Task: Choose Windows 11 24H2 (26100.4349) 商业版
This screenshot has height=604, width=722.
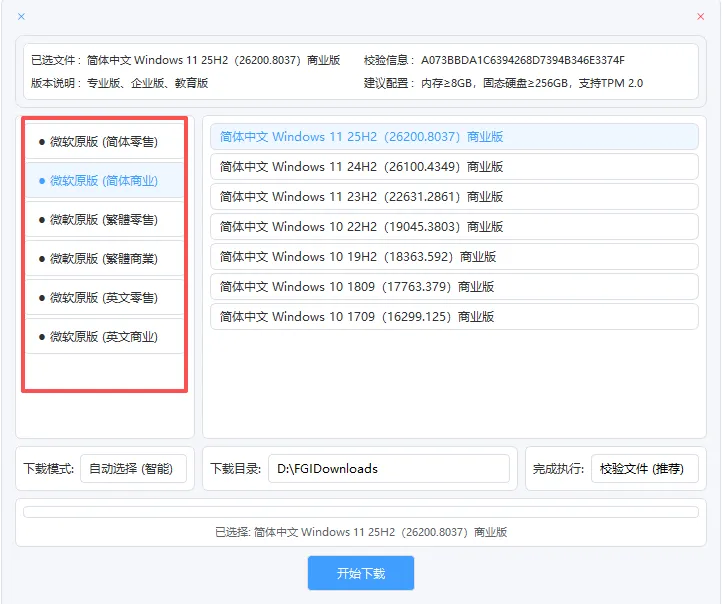Action: (x=454, y=167)
